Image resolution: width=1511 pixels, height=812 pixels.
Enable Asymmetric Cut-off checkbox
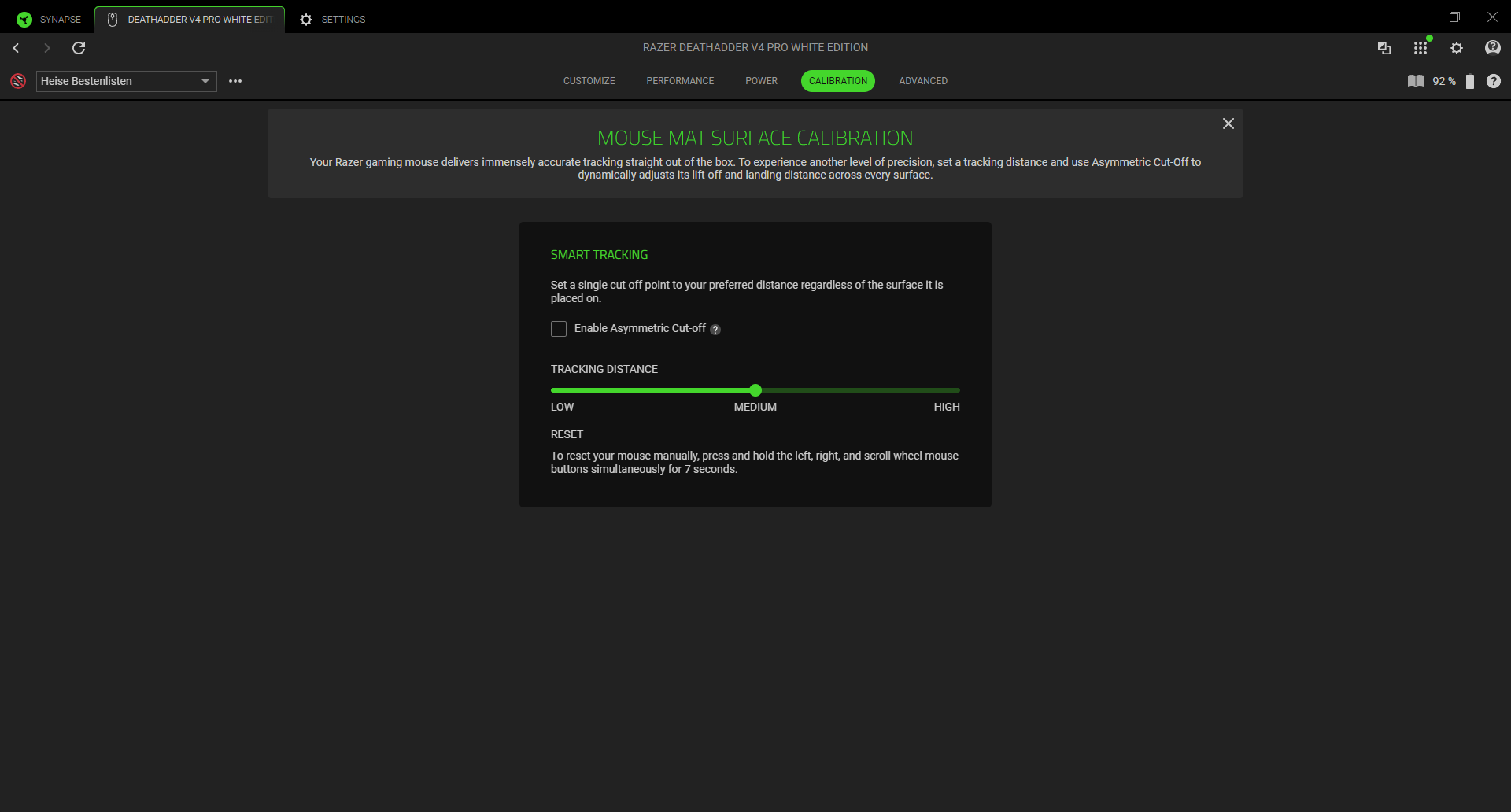559,329
